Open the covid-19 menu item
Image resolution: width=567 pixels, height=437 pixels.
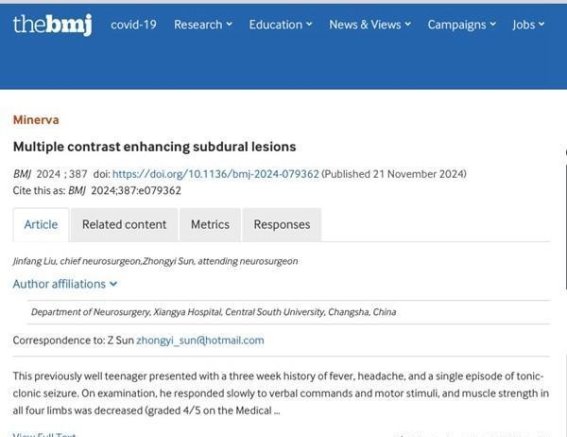tap(133, 25)
